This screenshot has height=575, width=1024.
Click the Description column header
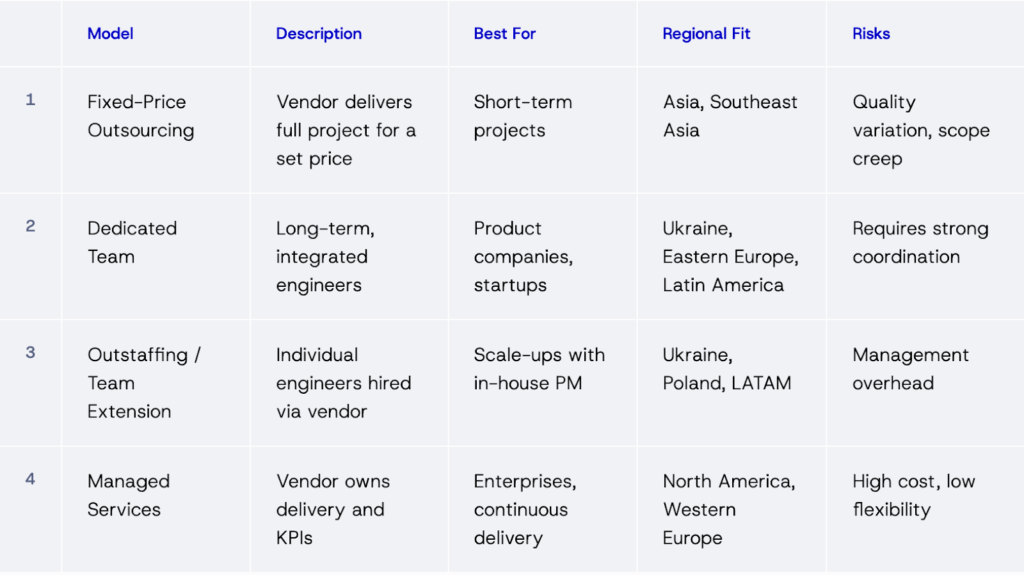pyautogui.click(x=319, y=34)
